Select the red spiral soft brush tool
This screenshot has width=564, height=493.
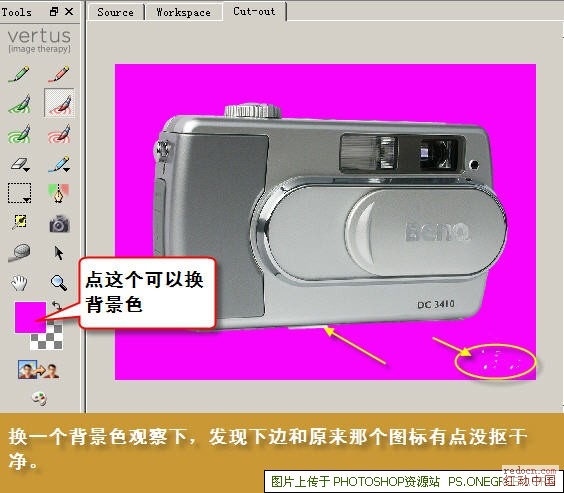point(59,134)
